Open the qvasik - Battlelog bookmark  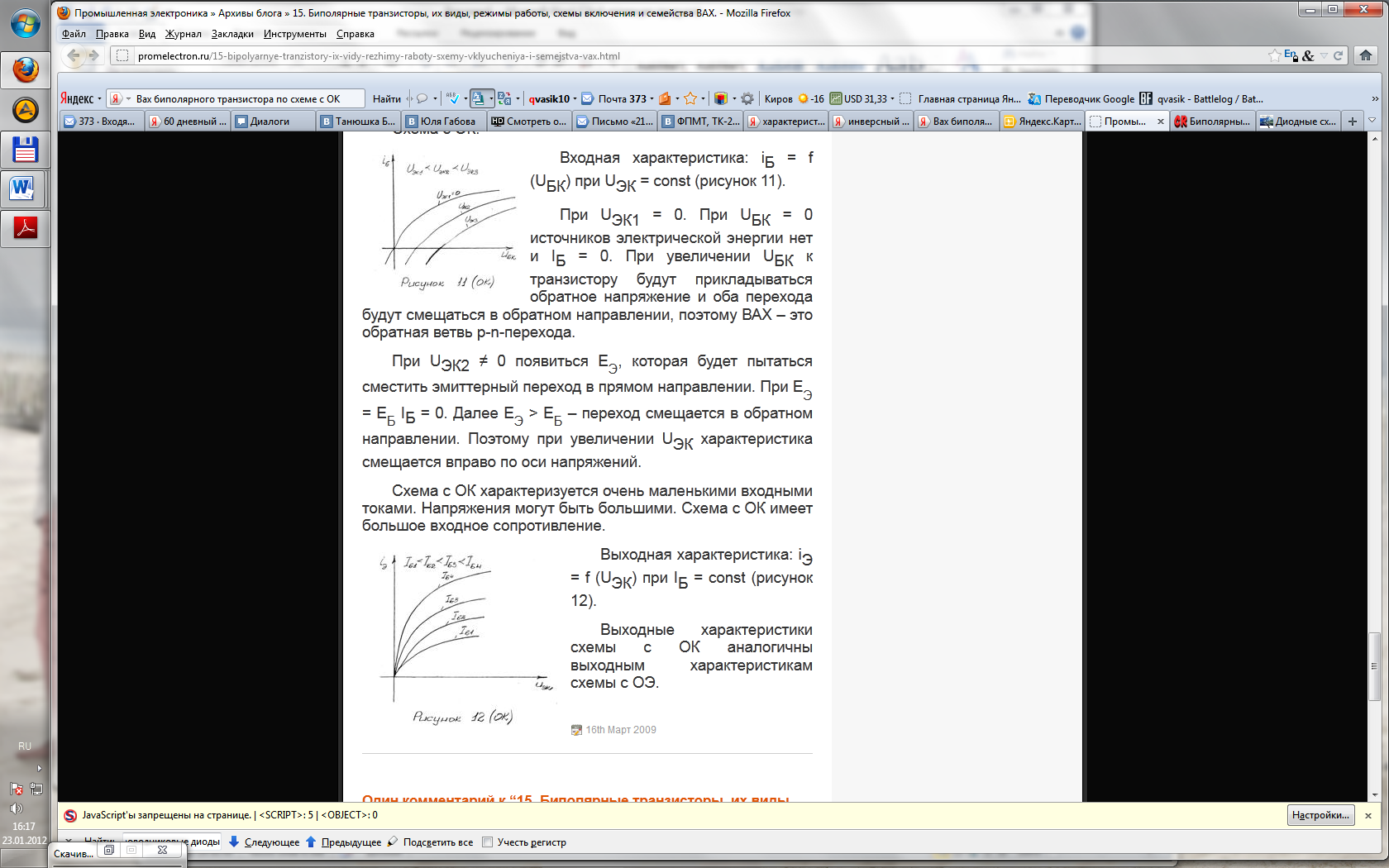pos(1201,98)
